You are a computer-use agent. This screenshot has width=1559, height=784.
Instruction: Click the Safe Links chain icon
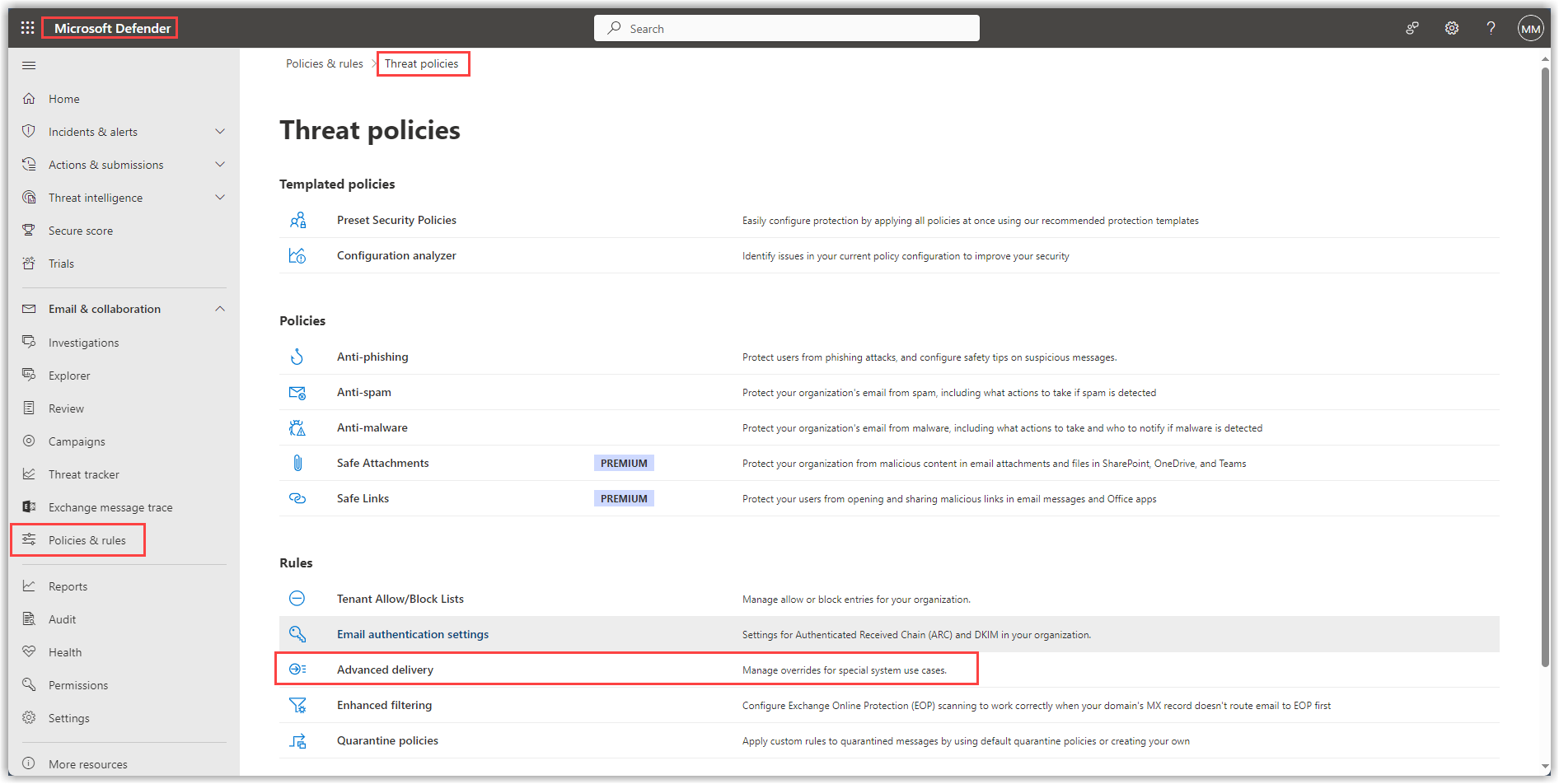(x=297, y=498)
